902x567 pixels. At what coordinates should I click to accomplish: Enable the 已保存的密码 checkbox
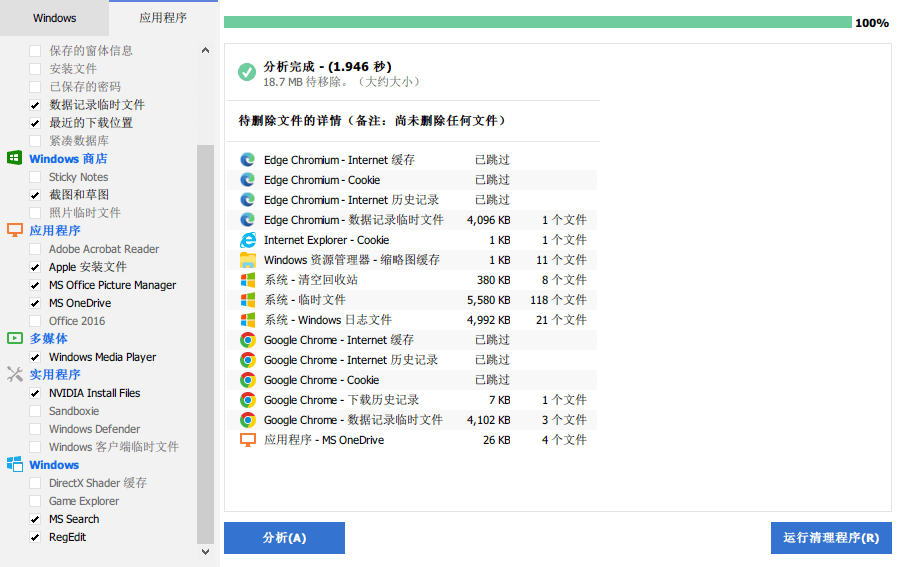point(35,87)
